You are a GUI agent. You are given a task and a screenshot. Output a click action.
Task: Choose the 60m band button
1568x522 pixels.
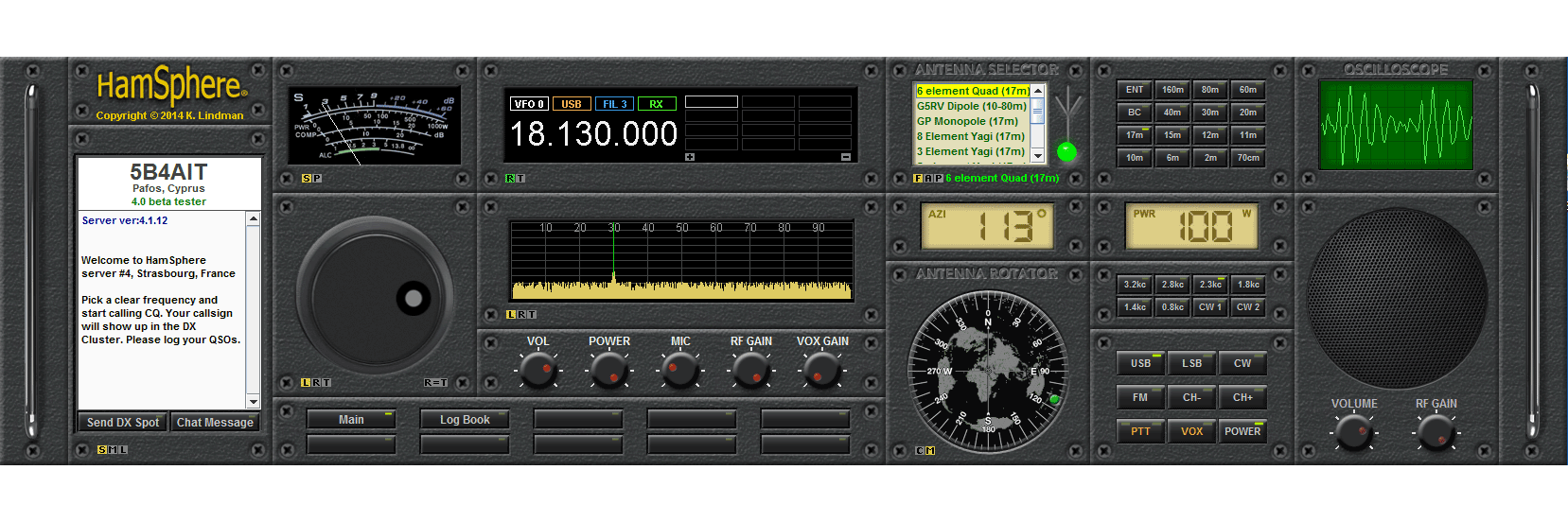[1248, 90]
